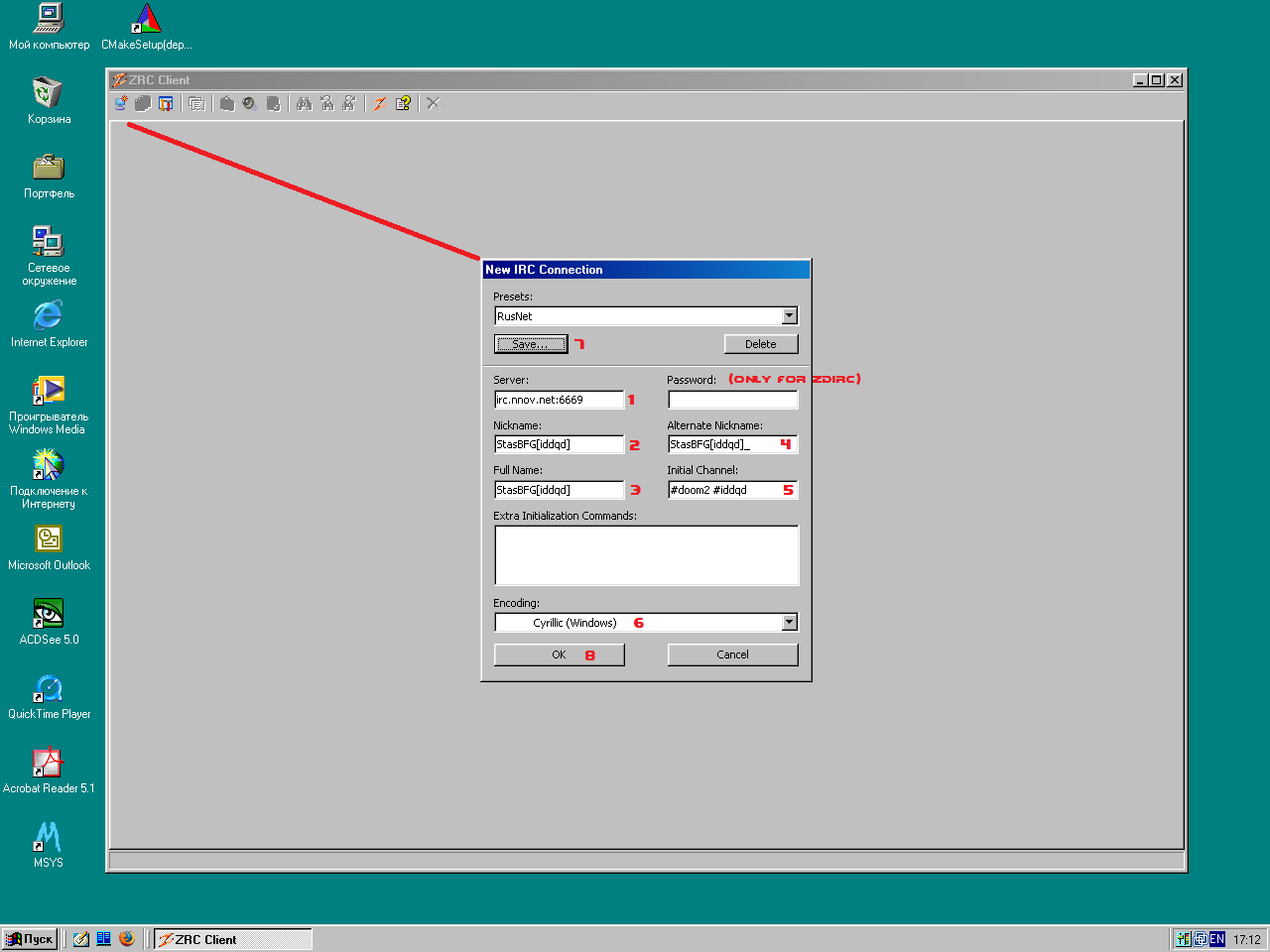Click the speaker sound toolbar icon
Viewport: 1270px width, 952px height.
(x=250, y=103)
